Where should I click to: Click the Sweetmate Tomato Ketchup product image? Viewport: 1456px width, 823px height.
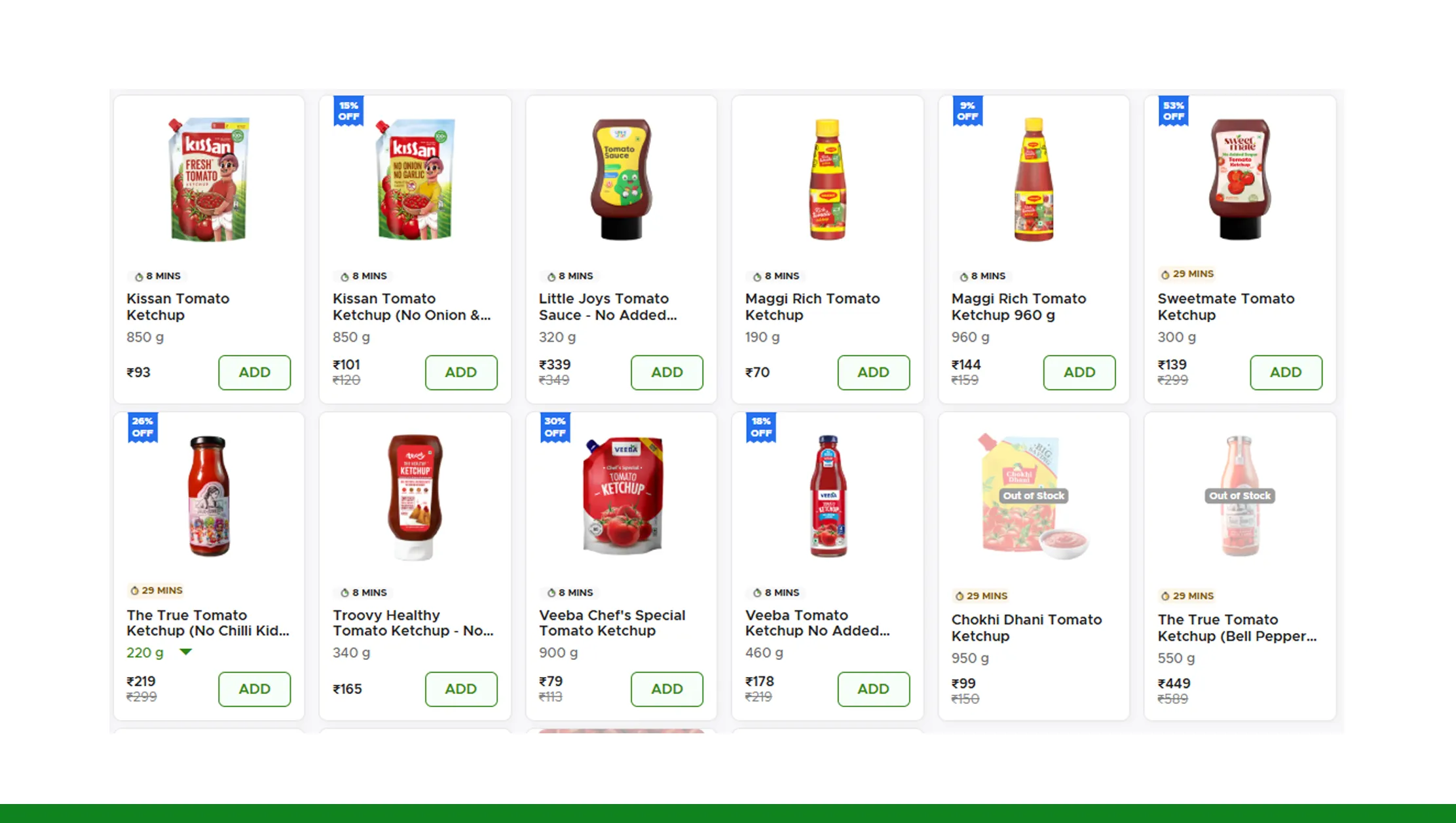[1240, 177]
